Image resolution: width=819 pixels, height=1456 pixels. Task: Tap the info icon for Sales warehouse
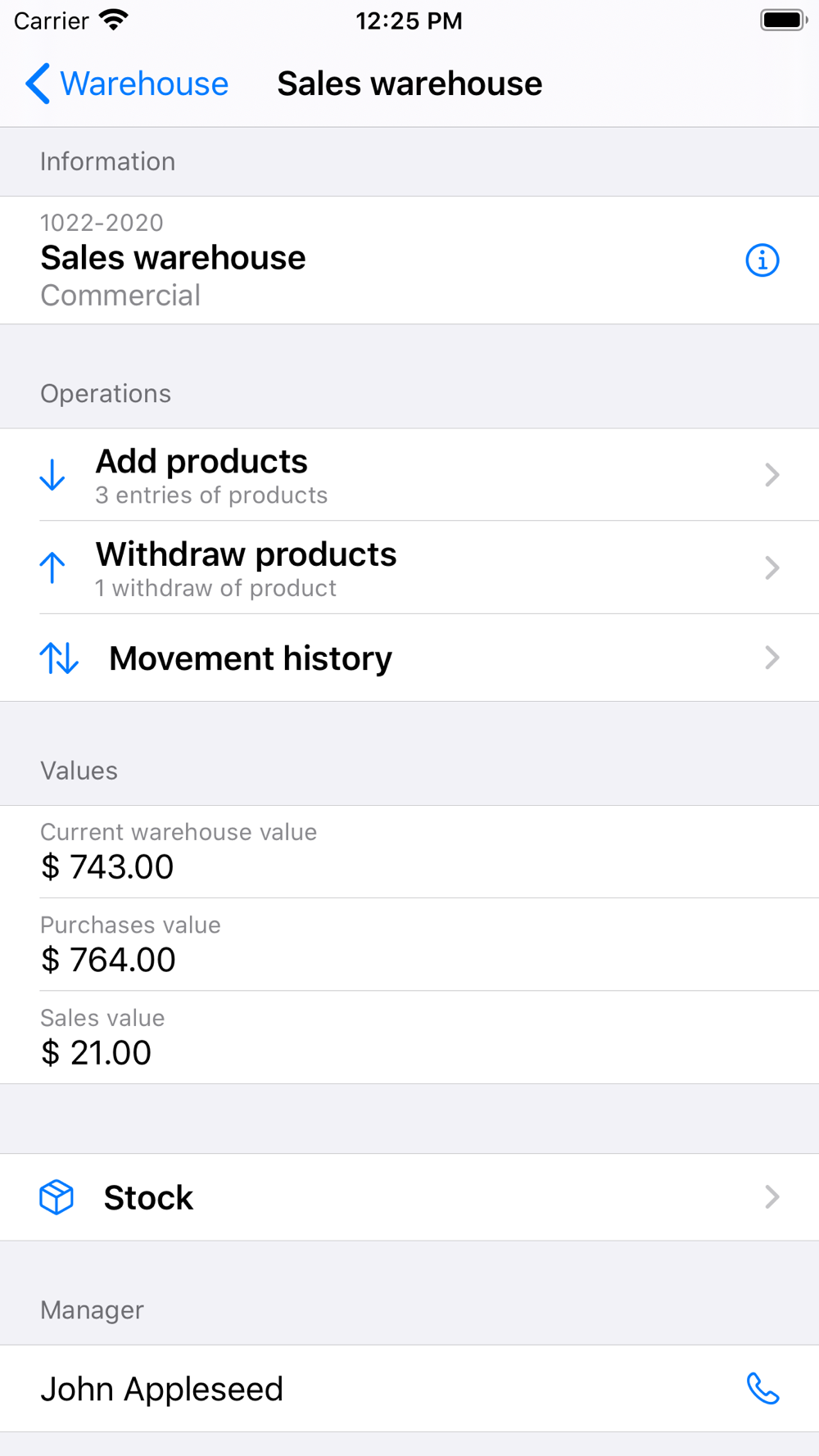[762, 260]
